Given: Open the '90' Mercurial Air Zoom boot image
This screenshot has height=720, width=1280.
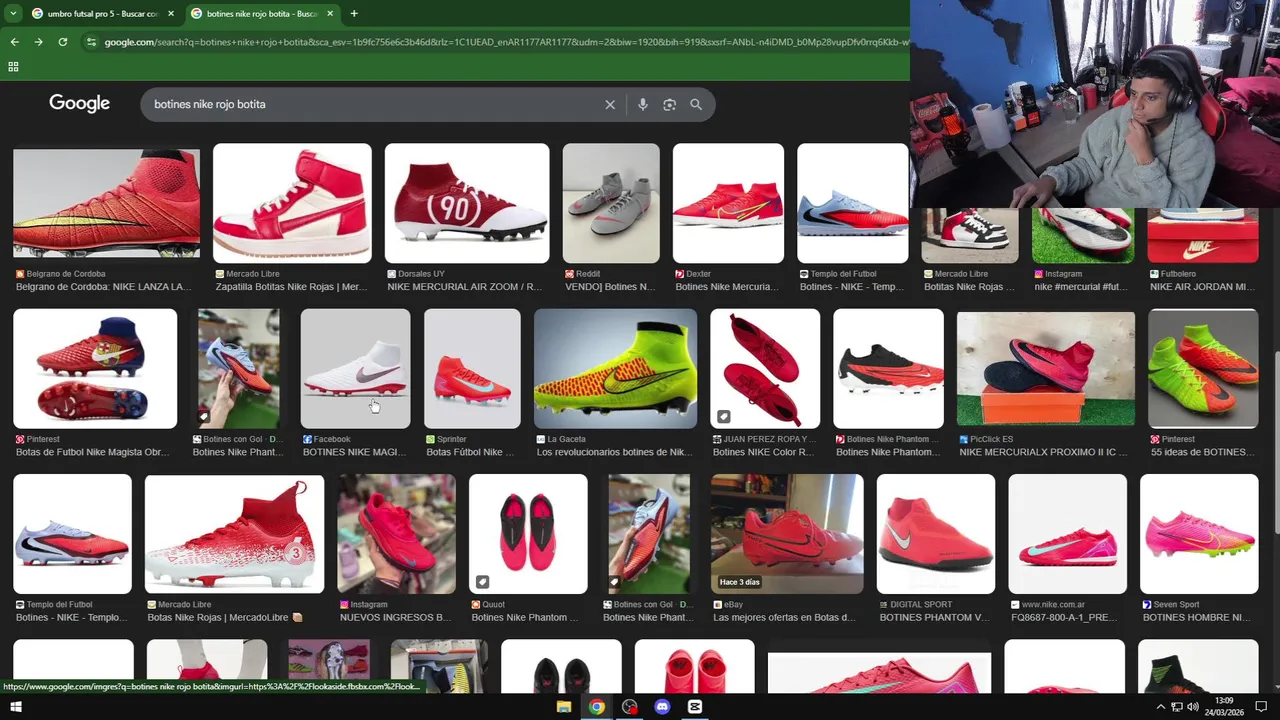Looking at the screenshot, I should point(467,203).
